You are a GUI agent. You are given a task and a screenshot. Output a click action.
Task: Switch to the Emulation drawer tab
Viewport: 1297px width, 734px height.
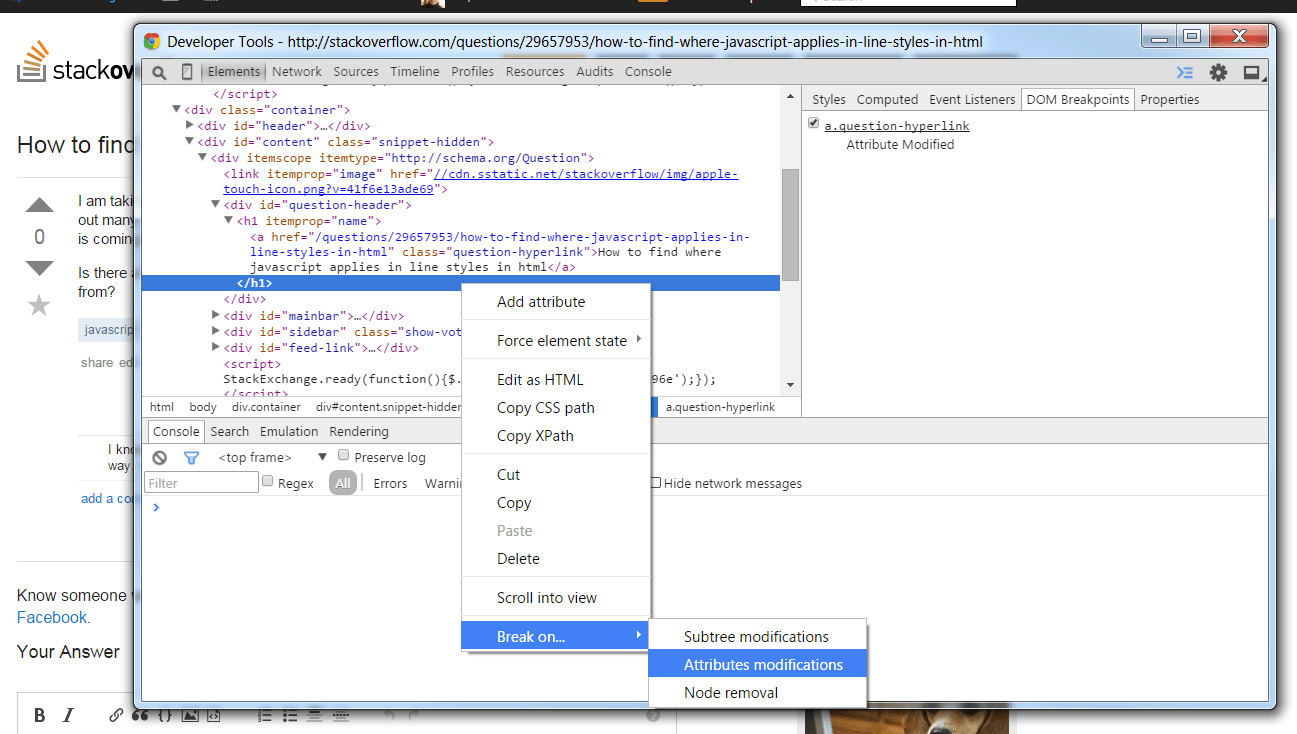289,432
